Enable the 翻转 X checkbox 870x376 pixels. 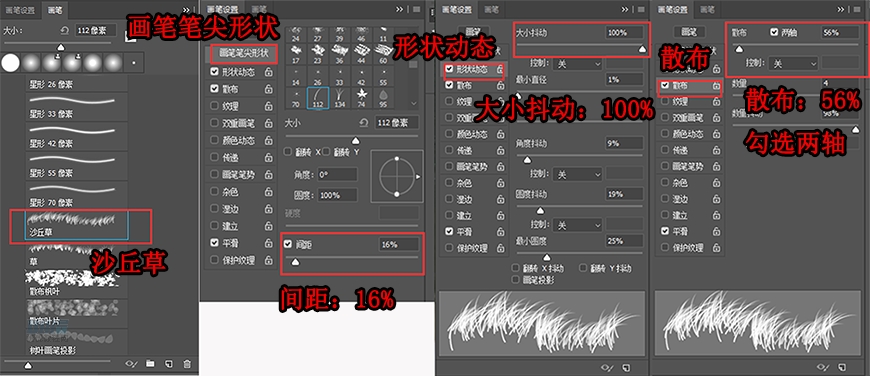287,151
